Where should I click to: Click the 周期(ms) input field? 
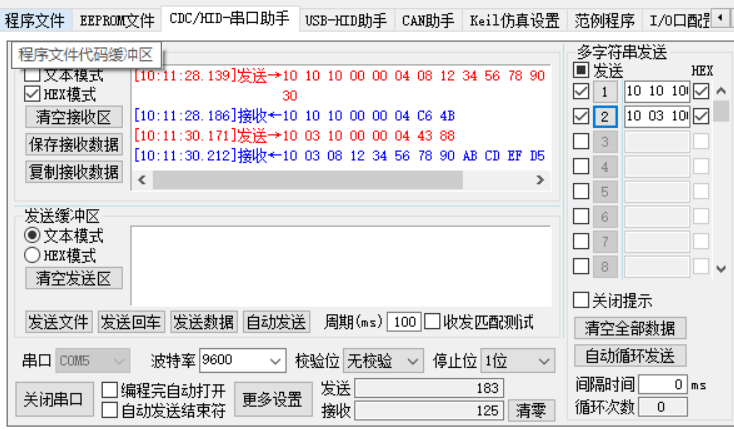pyautogui.click(x=404, y=322)
